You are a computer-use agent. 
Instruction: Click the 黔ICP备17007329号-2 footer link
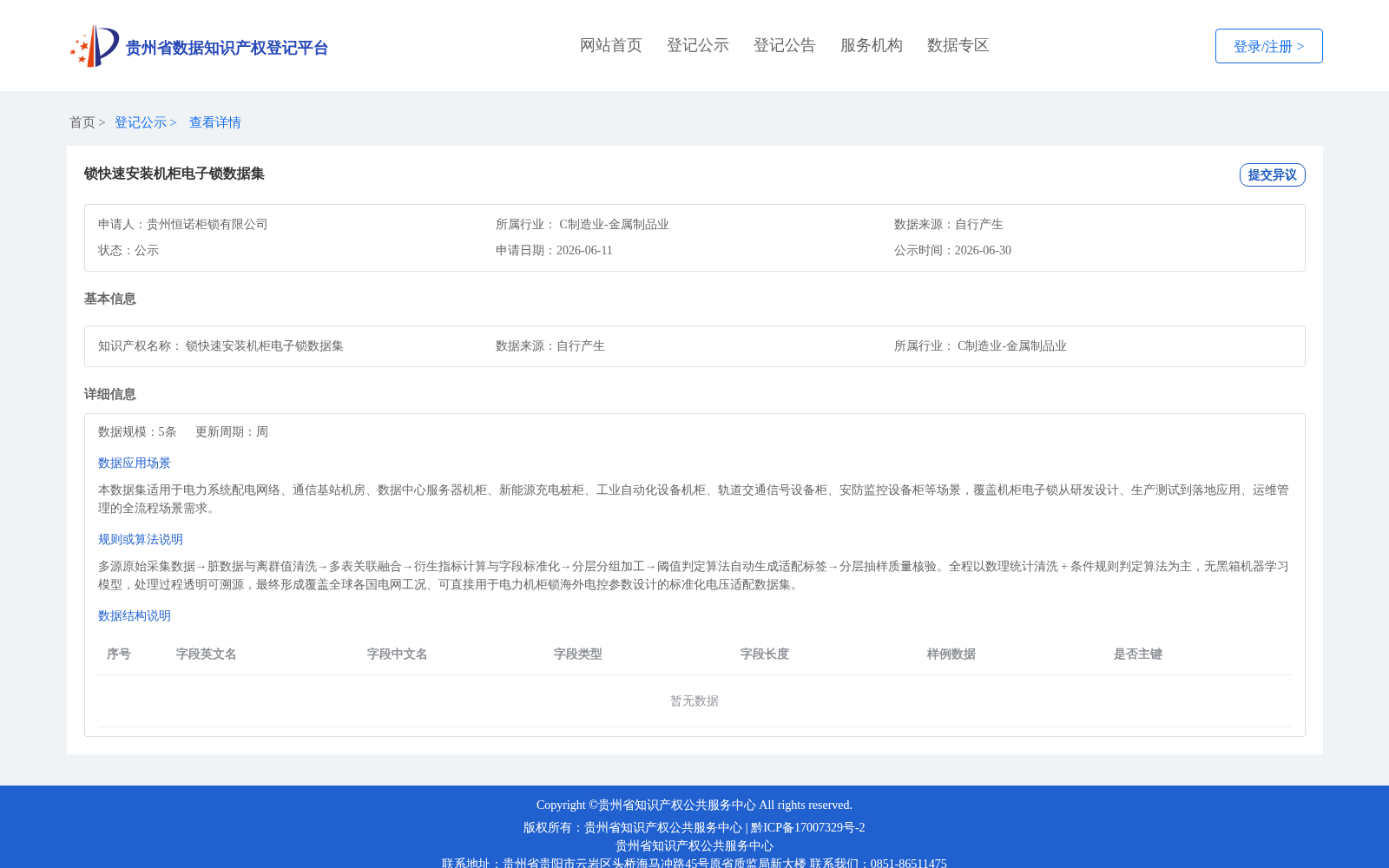(808, 827)
